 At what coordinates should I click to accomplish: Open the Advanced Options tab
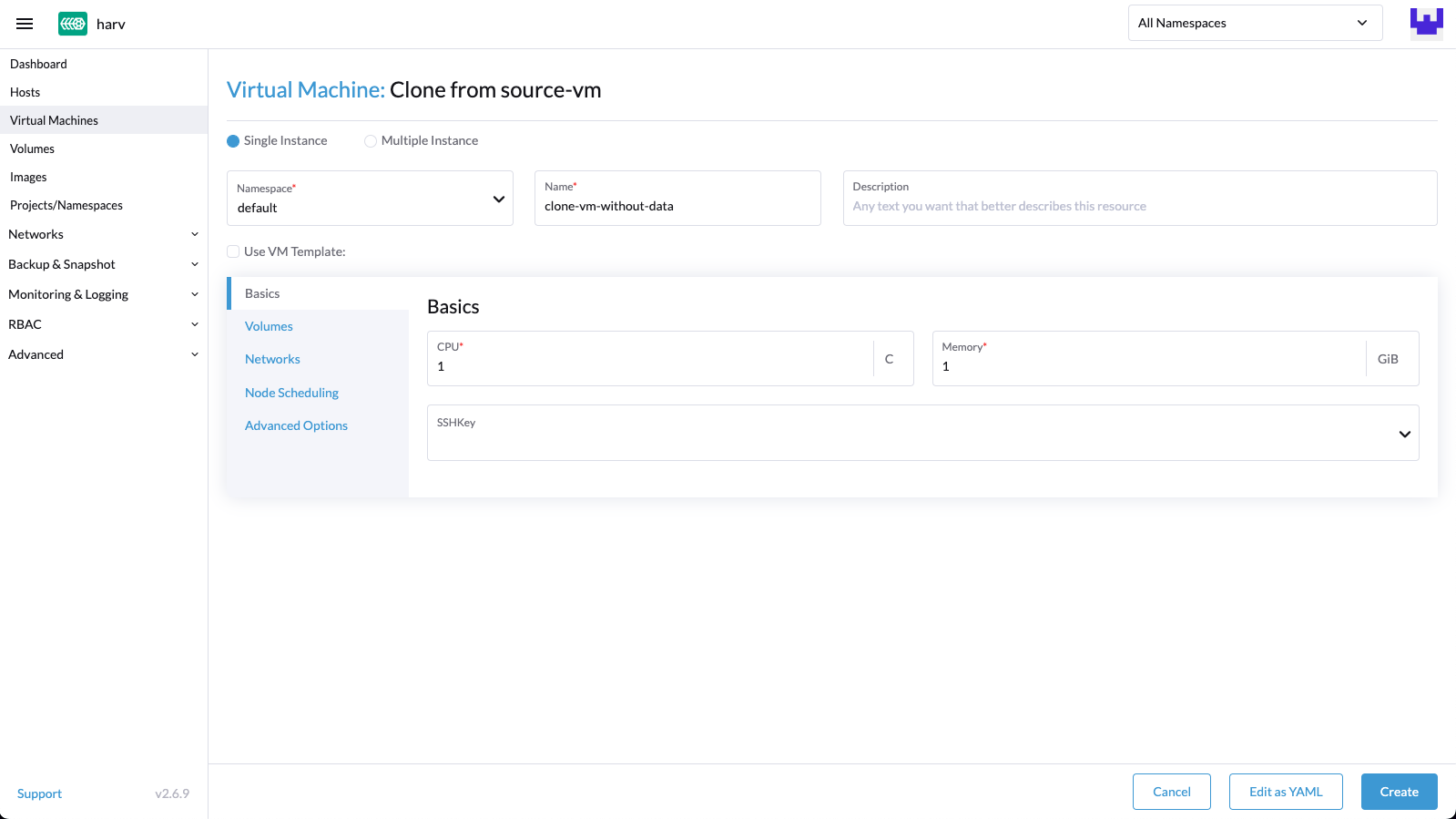pos(296,425)
